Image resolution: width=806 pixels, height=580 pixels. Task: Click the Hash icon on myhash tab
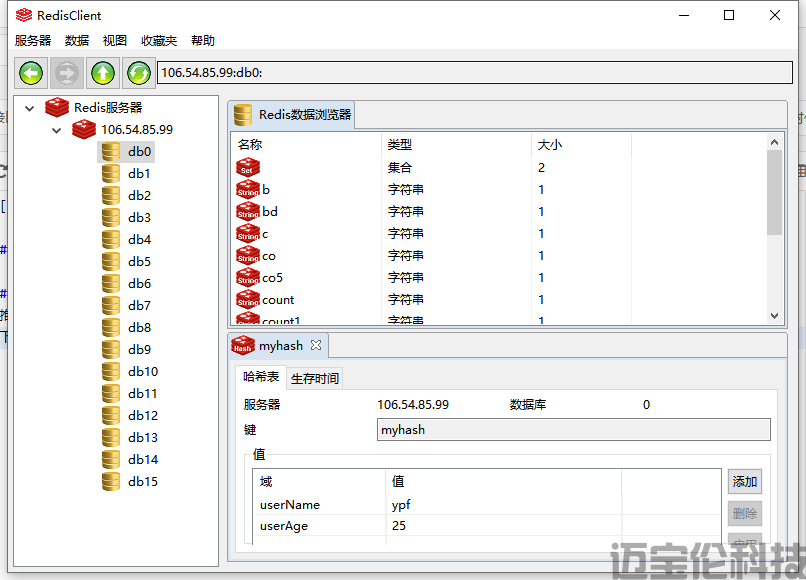tap(243, 346)
